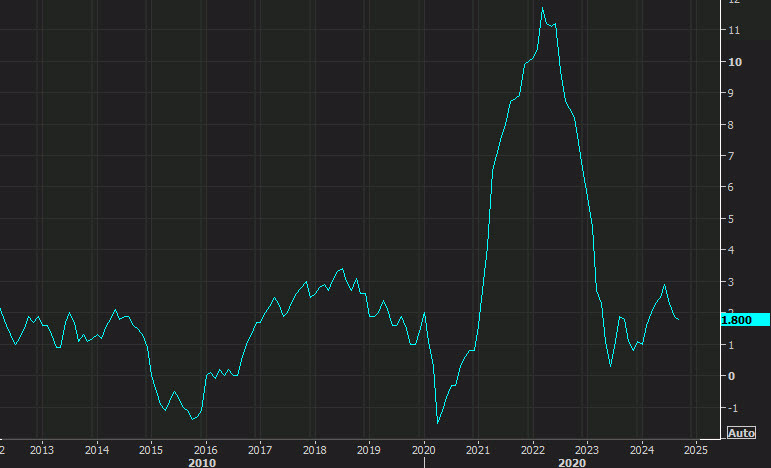Click the 2022 year tick label
This screenshot has width=771, height=468.
point(533,450)
